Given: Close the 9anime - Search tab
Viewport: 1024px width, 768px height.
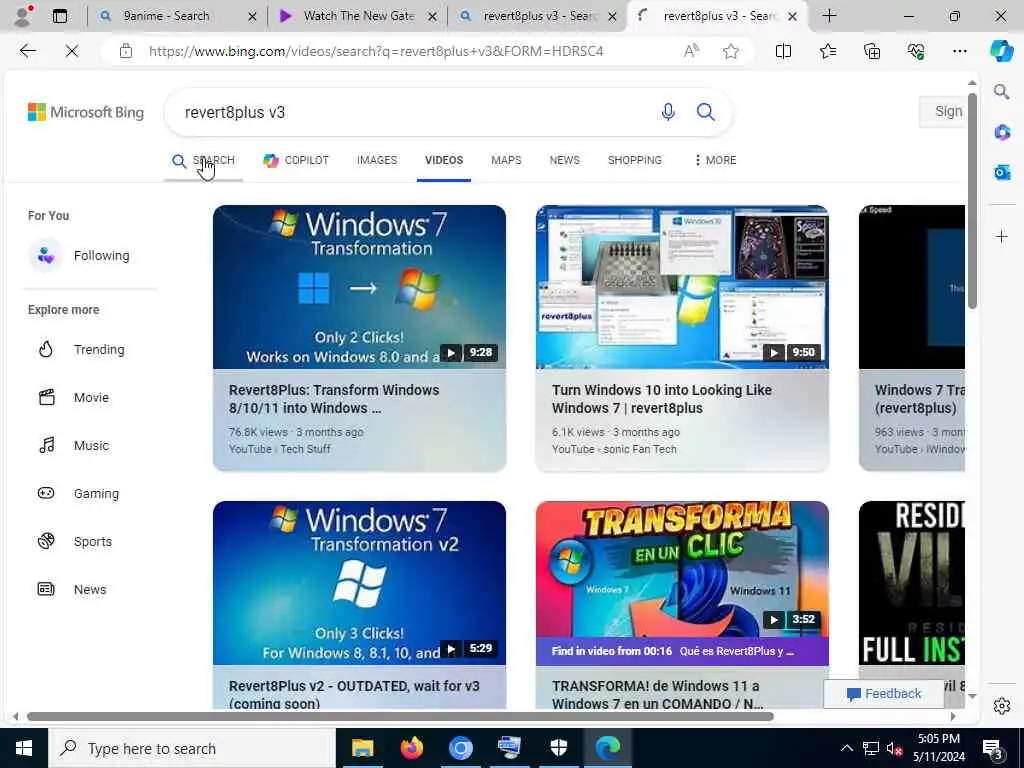Looking at the screenshot, I should (252, 17).
